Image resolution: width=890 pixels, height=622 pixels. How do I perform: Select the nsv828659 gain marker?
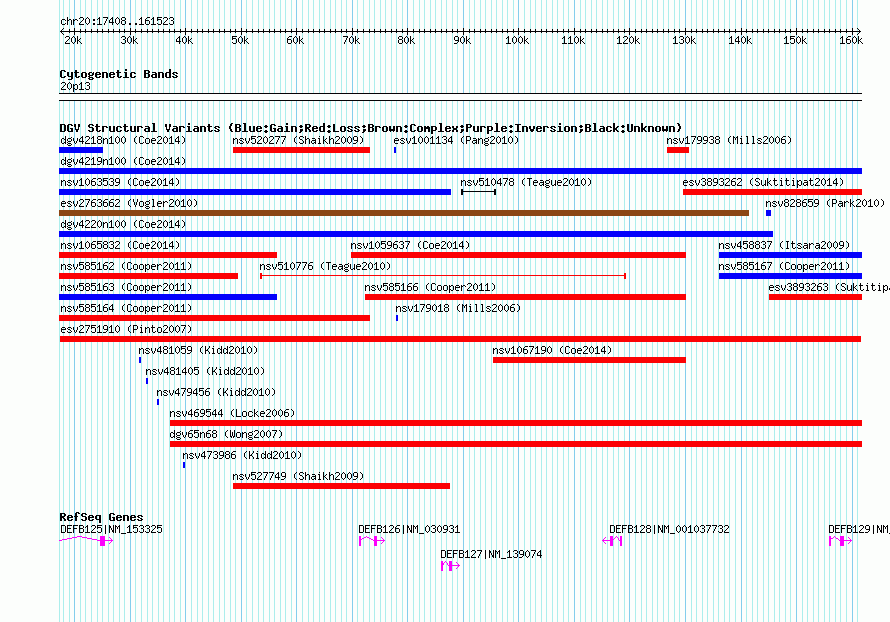coord(768,213)
